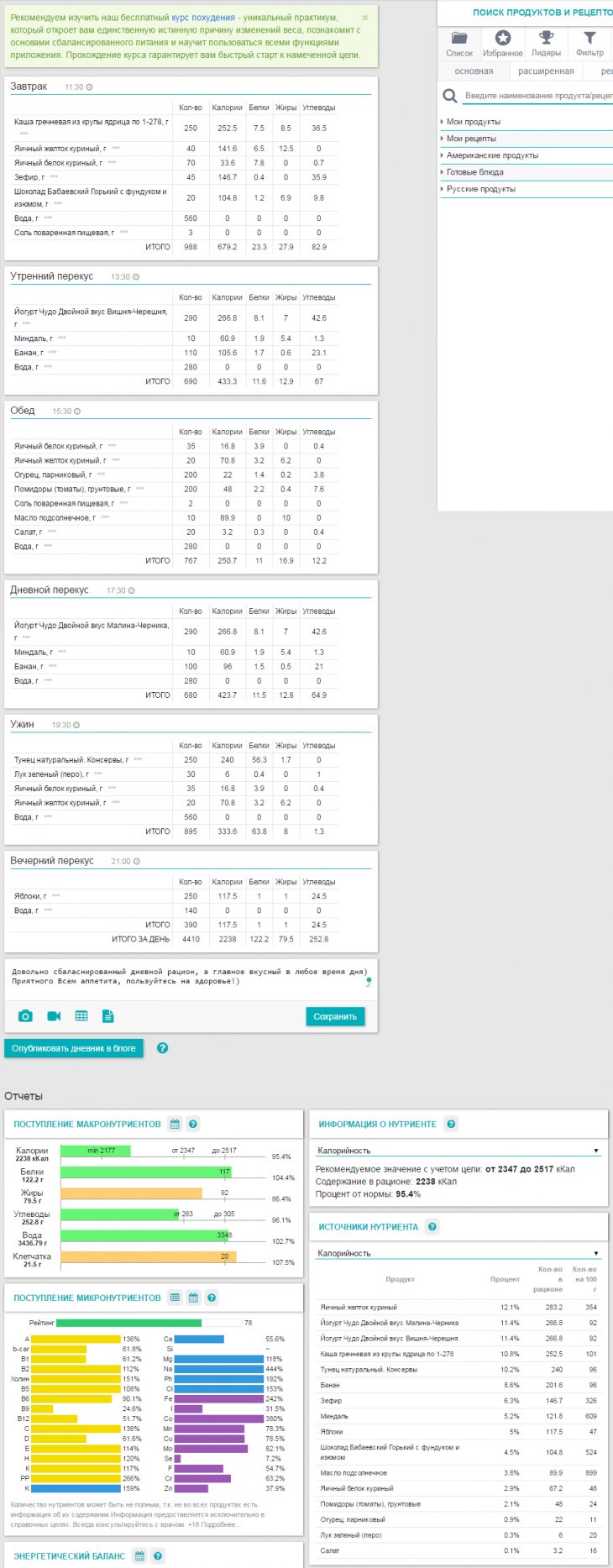Click calendar icon beside Поступление макронутриентов

175,1124
